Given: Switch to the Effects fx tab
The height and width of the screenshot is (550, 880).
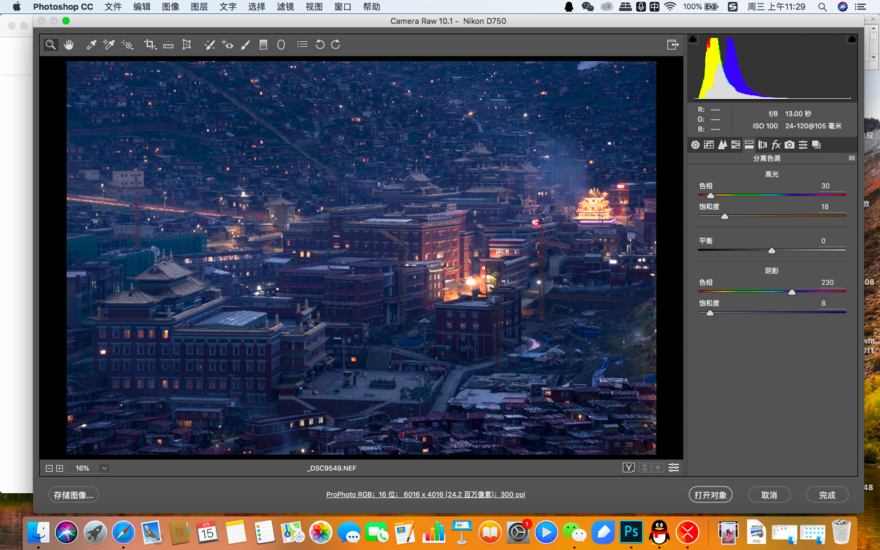Looking at the screenshot, I should click(776, 145).
